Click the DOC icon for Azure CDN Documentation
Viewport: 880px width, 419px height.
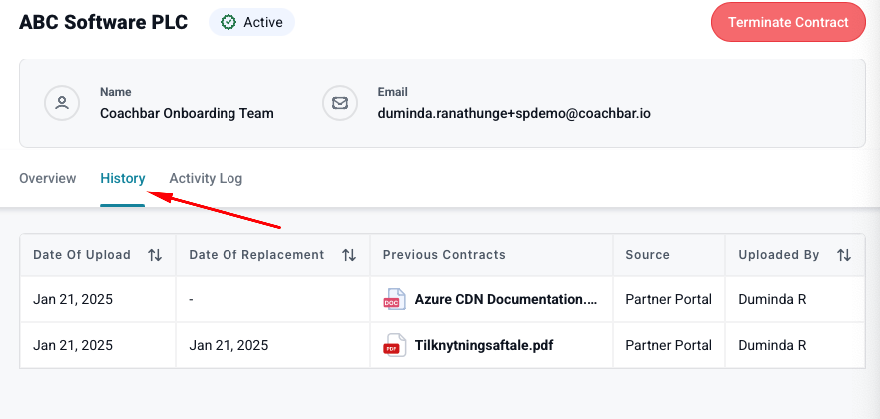(392, 299)
